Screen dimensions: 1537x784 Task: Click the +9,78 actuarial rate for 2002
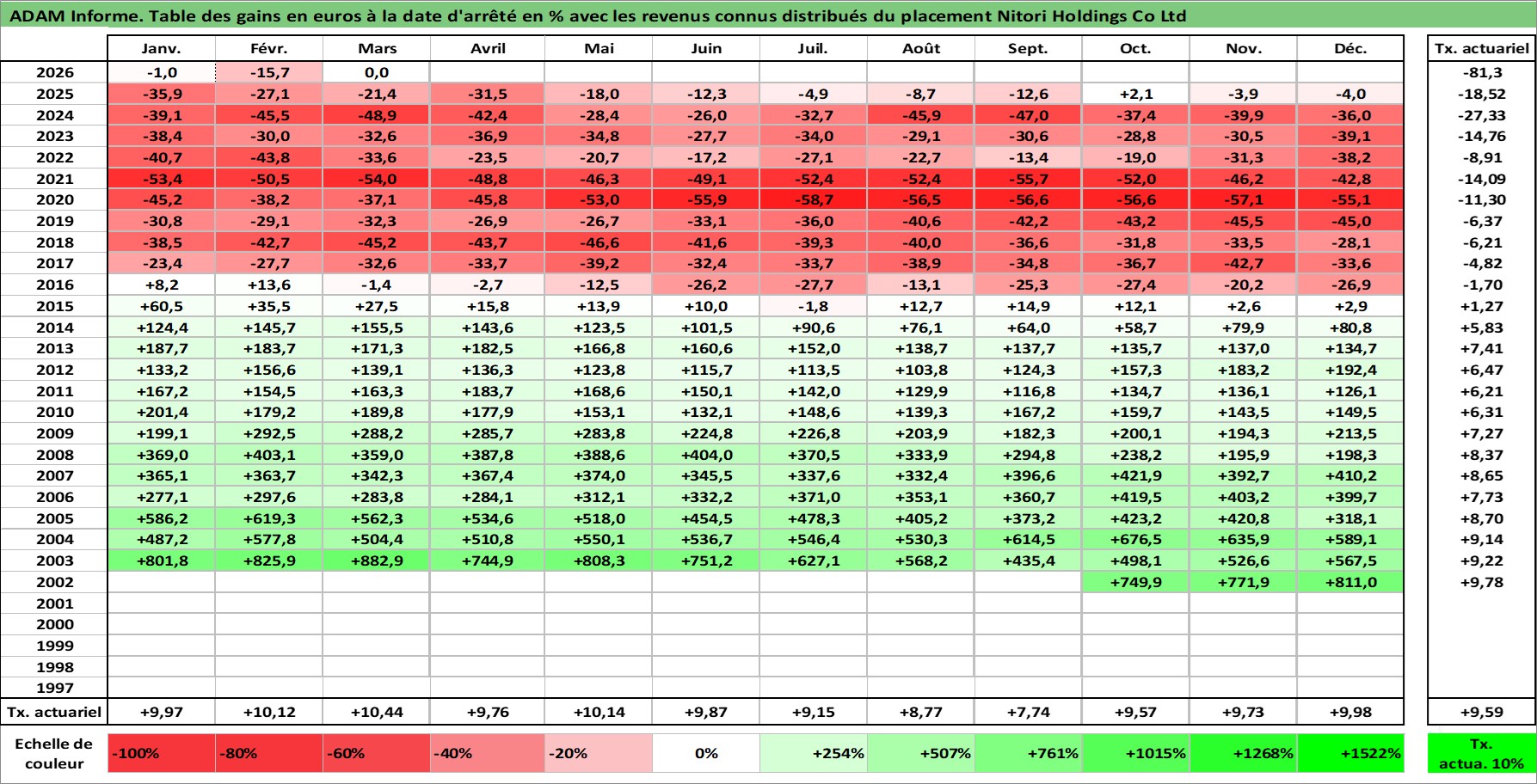1482,583
